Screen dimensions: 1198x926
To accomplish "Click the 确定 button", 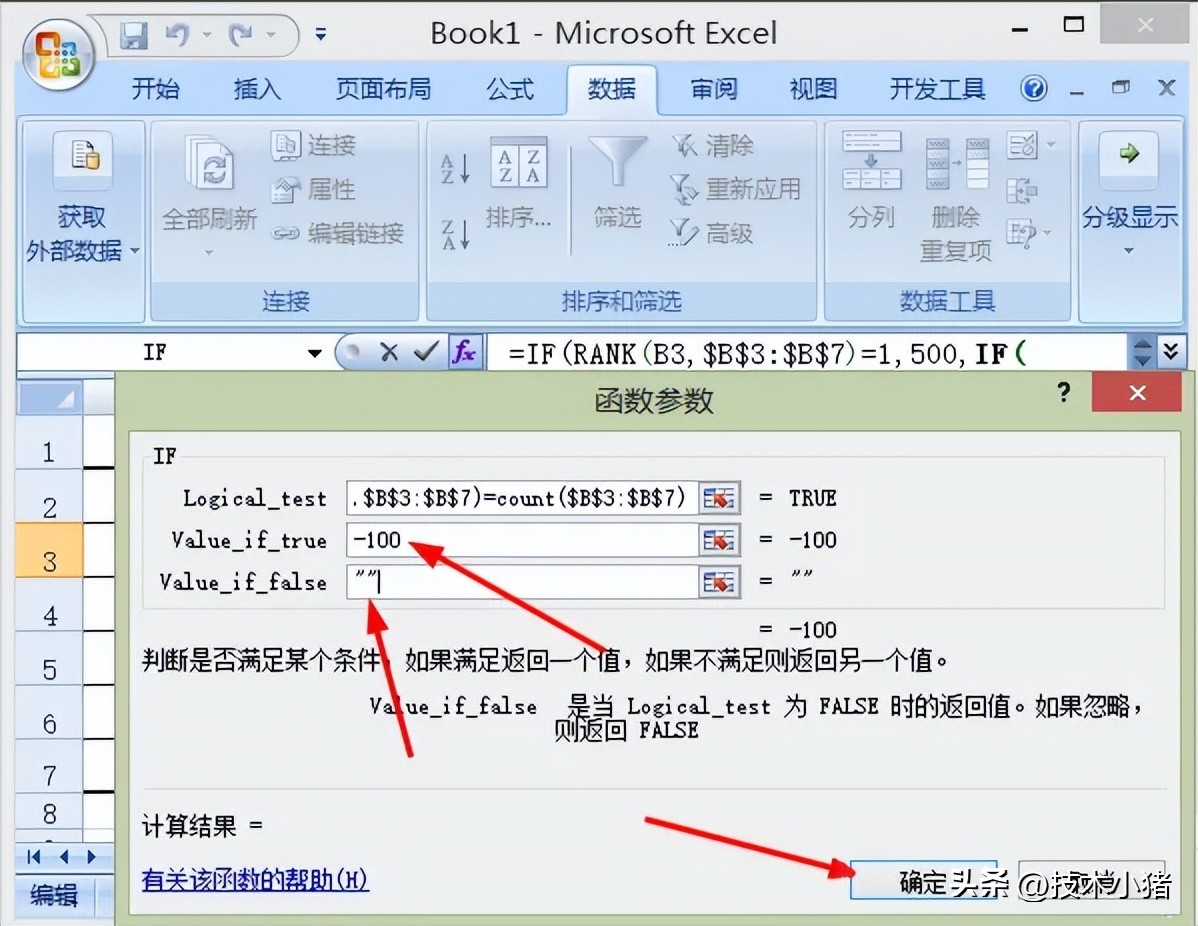I will click(923, 883).
